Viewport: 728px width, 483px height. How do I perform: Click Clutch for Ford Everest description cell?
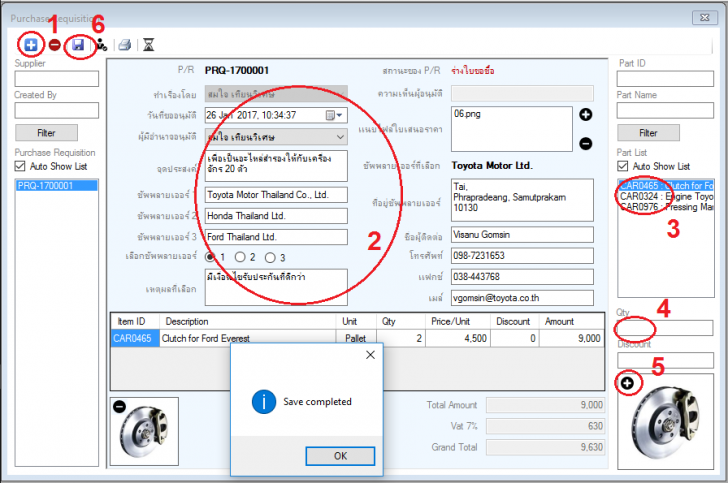coord(247,338)
